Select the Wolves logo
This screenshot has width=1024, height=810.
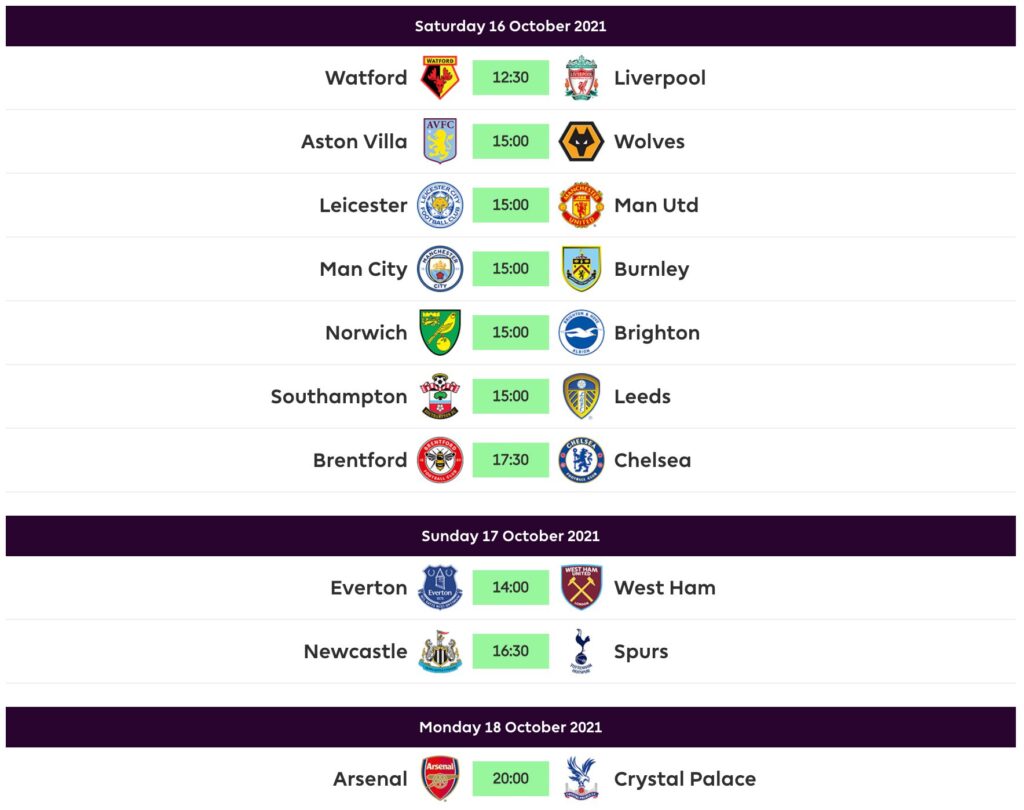(x=581, y=142)
